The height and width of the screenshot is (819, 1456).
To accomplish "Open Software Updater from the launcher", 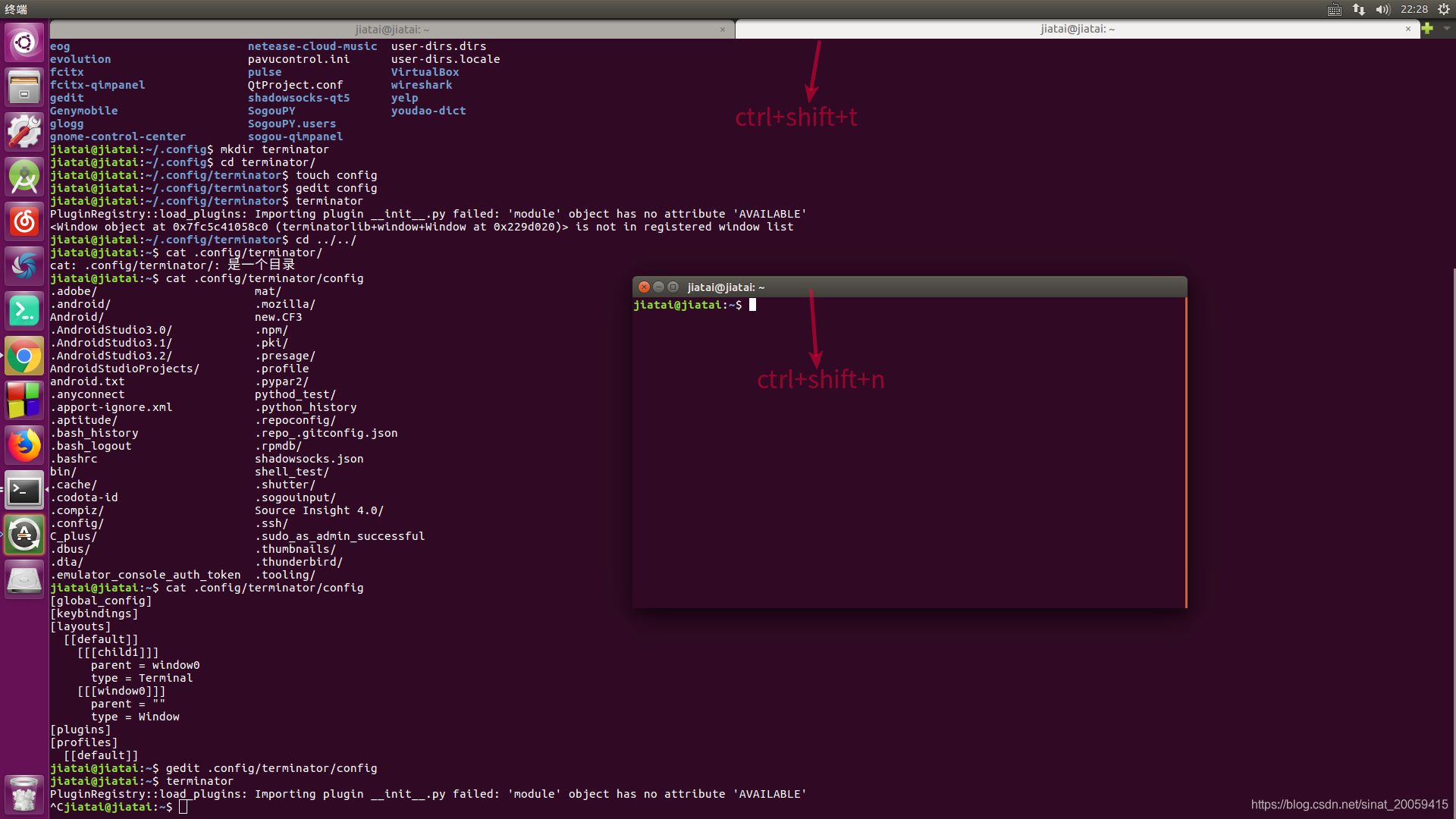I will [x=24, y=535].
